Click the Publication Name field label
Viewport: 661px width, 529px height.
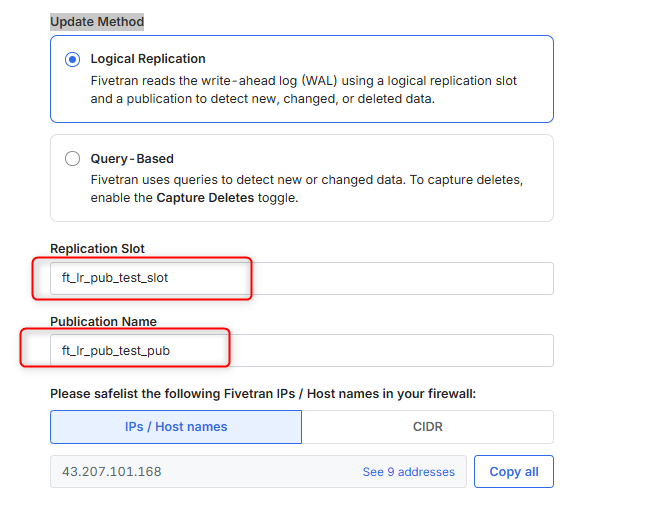click(103, 321)
